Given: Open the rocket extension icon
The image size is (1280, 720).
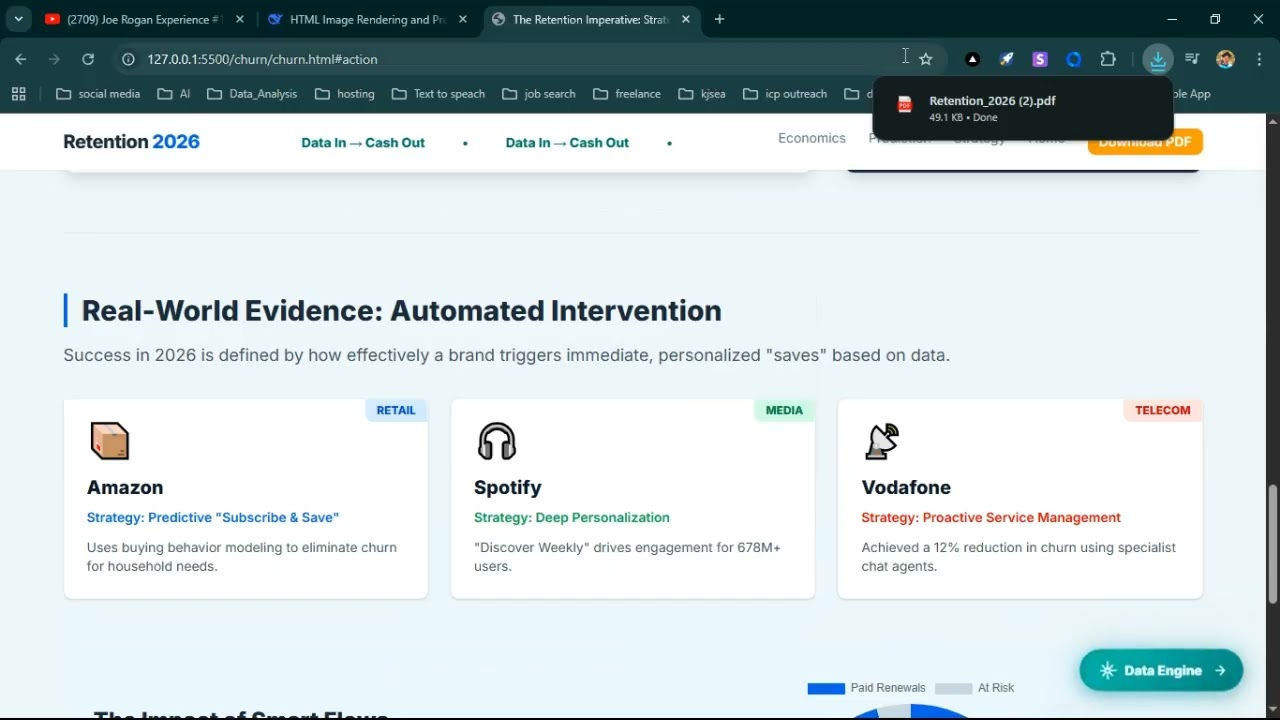Looking at the screenshot, I should click(1006, 59).
